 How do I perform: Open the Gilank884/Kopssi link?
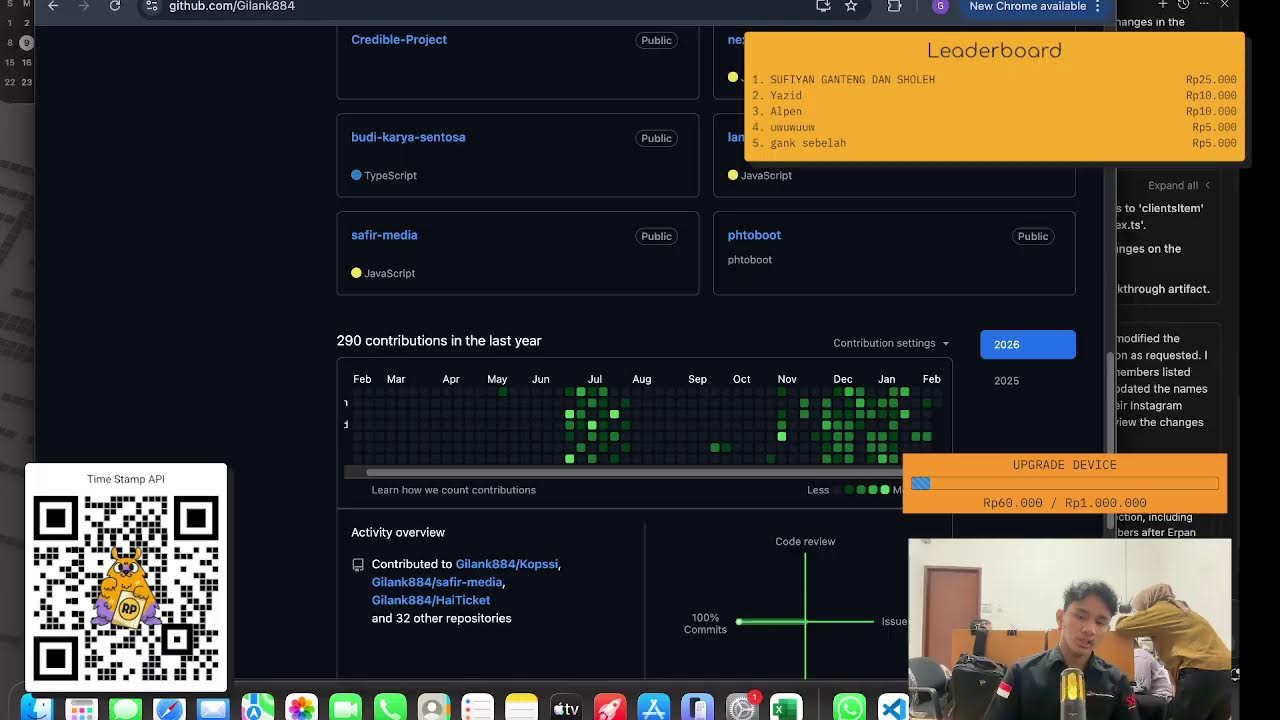coord(507,564)
